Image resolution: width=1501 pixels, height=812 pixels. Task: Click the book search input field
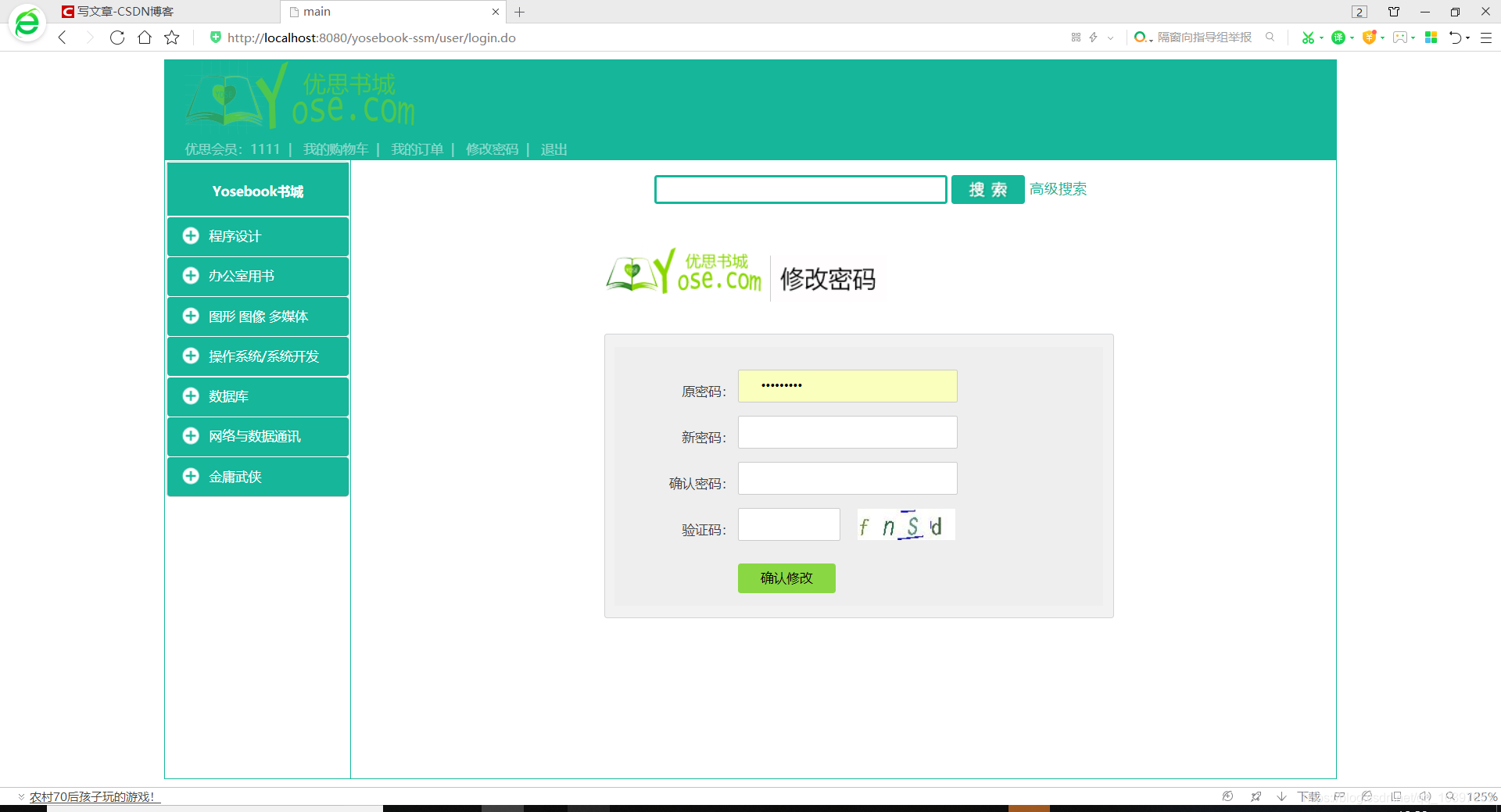801,189
